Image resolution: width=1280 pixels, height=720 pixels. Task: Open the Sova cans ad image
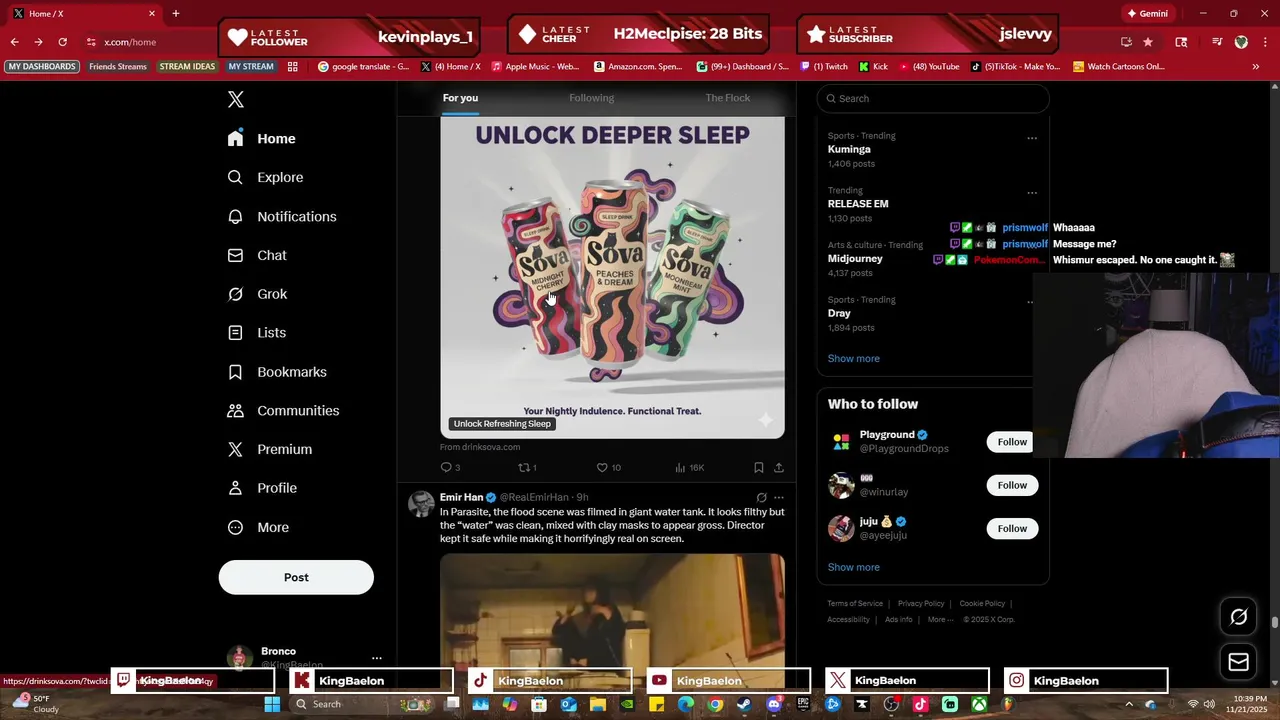612,278
